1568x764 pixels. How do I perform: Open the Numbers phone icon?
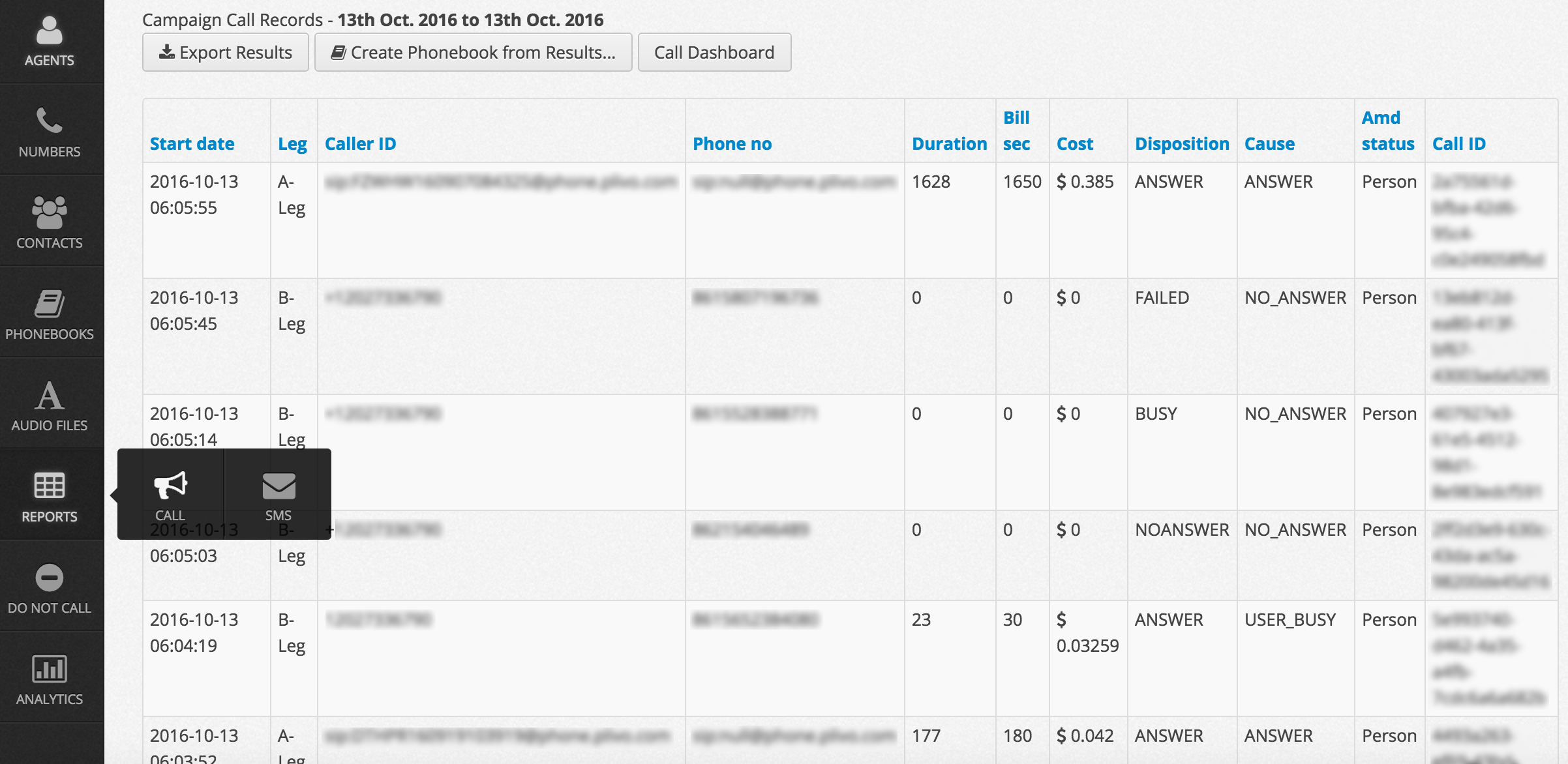(x=50, y=121)
